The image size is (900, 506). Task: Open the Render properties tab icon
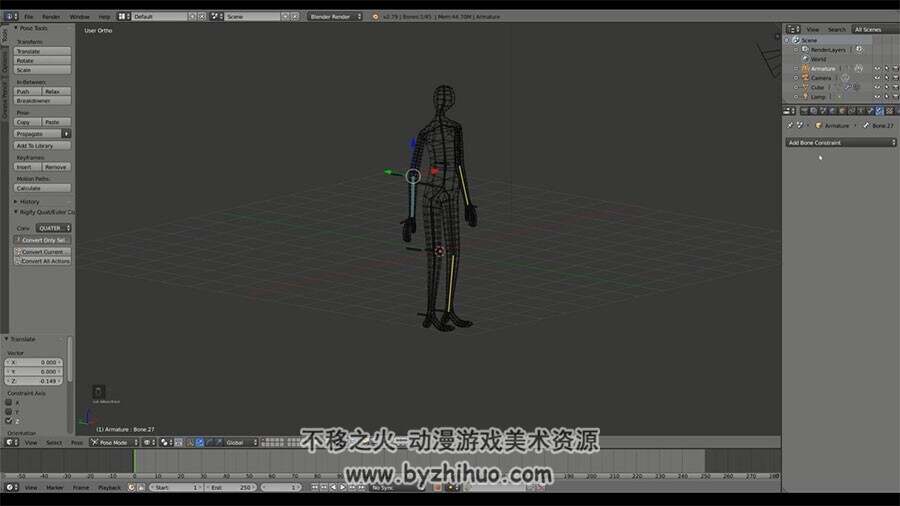tap(805, 111)
